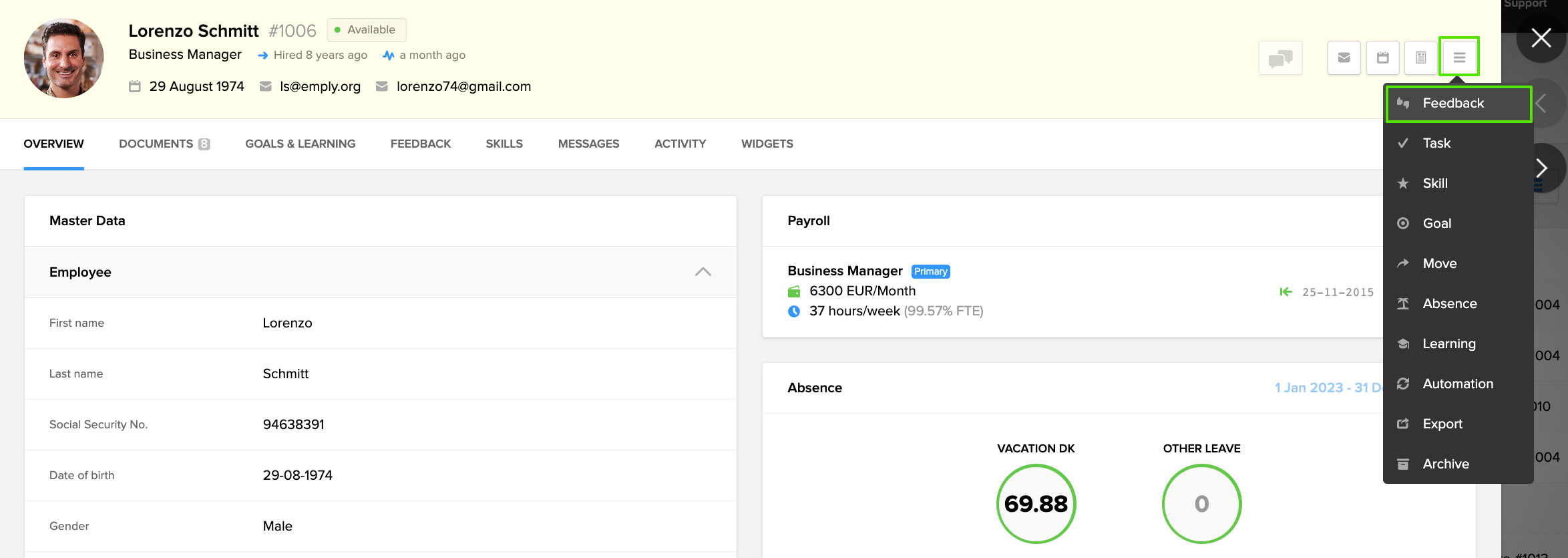
Task: Click the lorenzo74@gmail.com email link
Action: tap(463, 87)
